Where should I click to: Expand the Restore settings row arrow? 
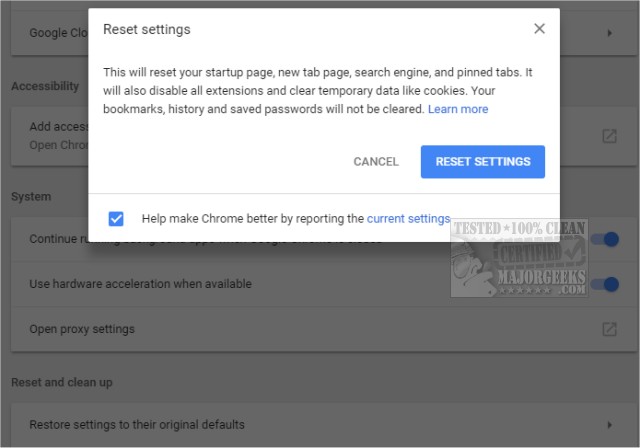tap(609, 425)
